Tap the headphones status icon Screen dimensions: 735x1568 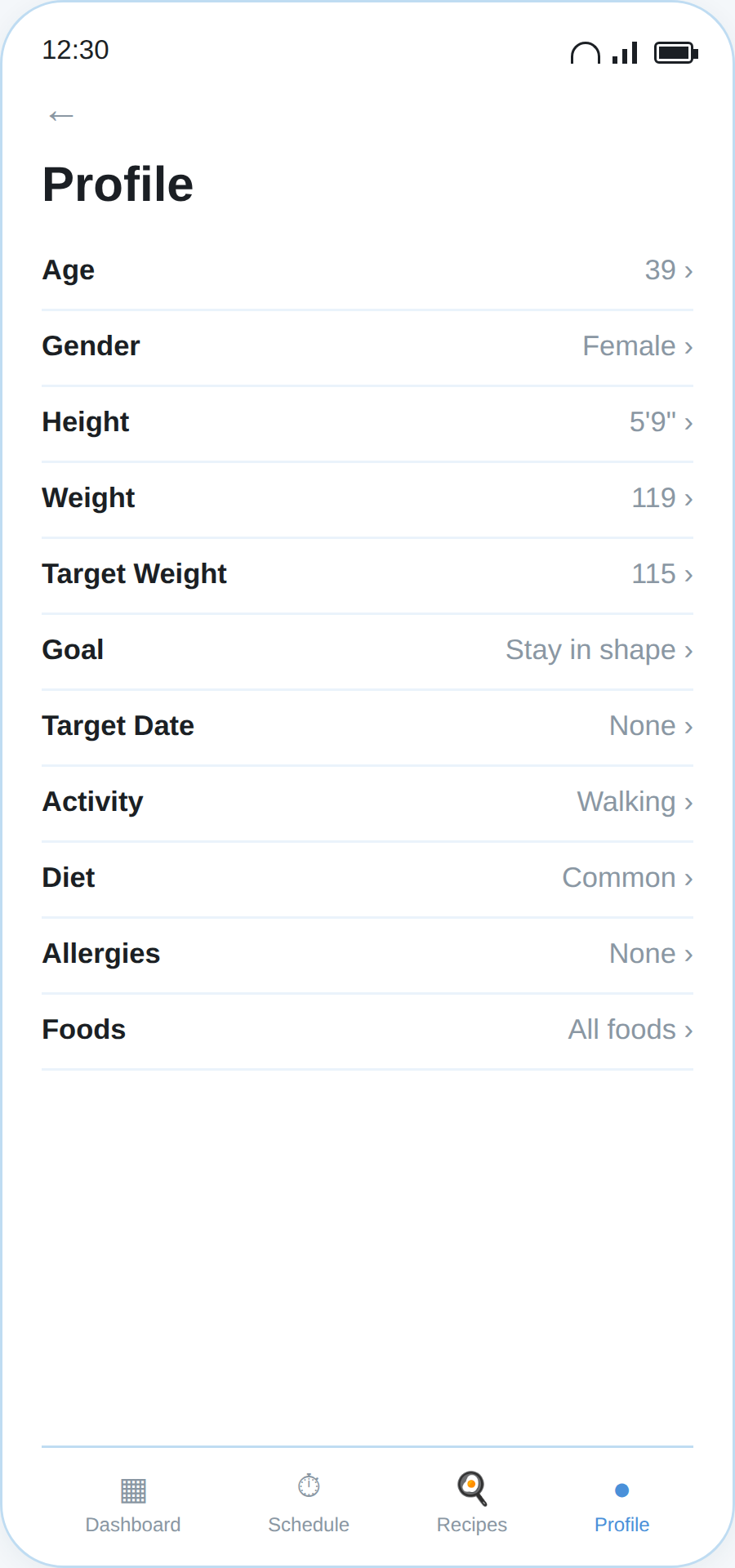(x=586, y=53)
